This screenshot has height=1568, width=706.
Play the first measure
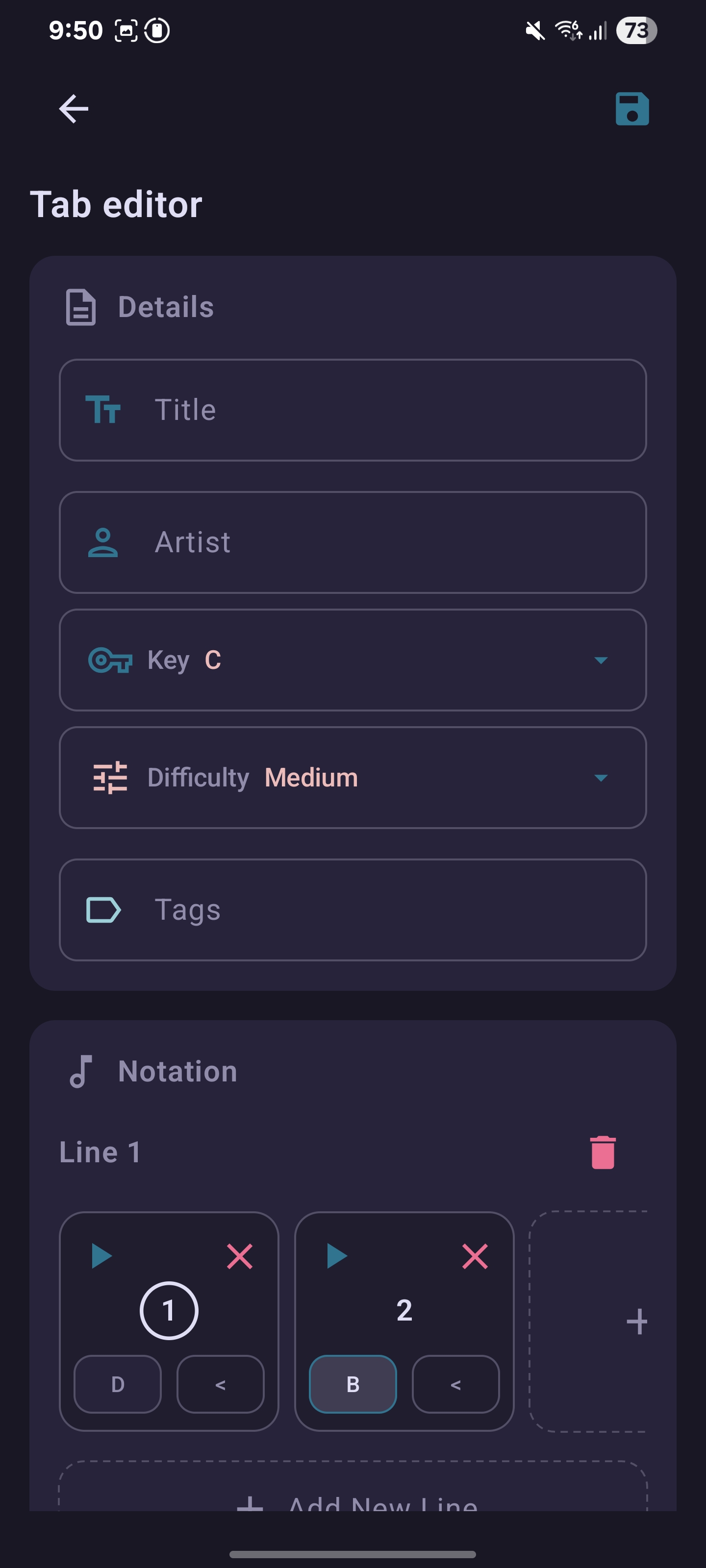click(x=101, y=1255)
